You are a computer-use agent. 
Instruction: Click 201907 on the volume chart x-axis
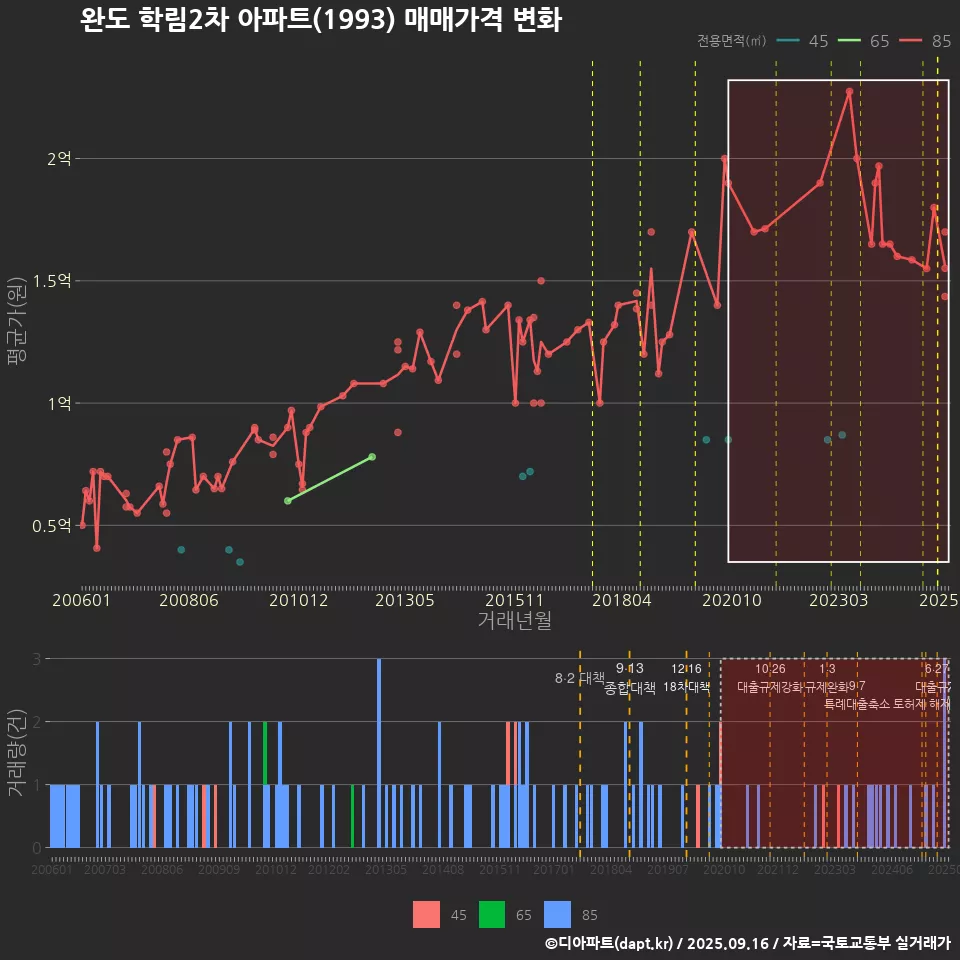pyautogui.click(x=668, y=869)
